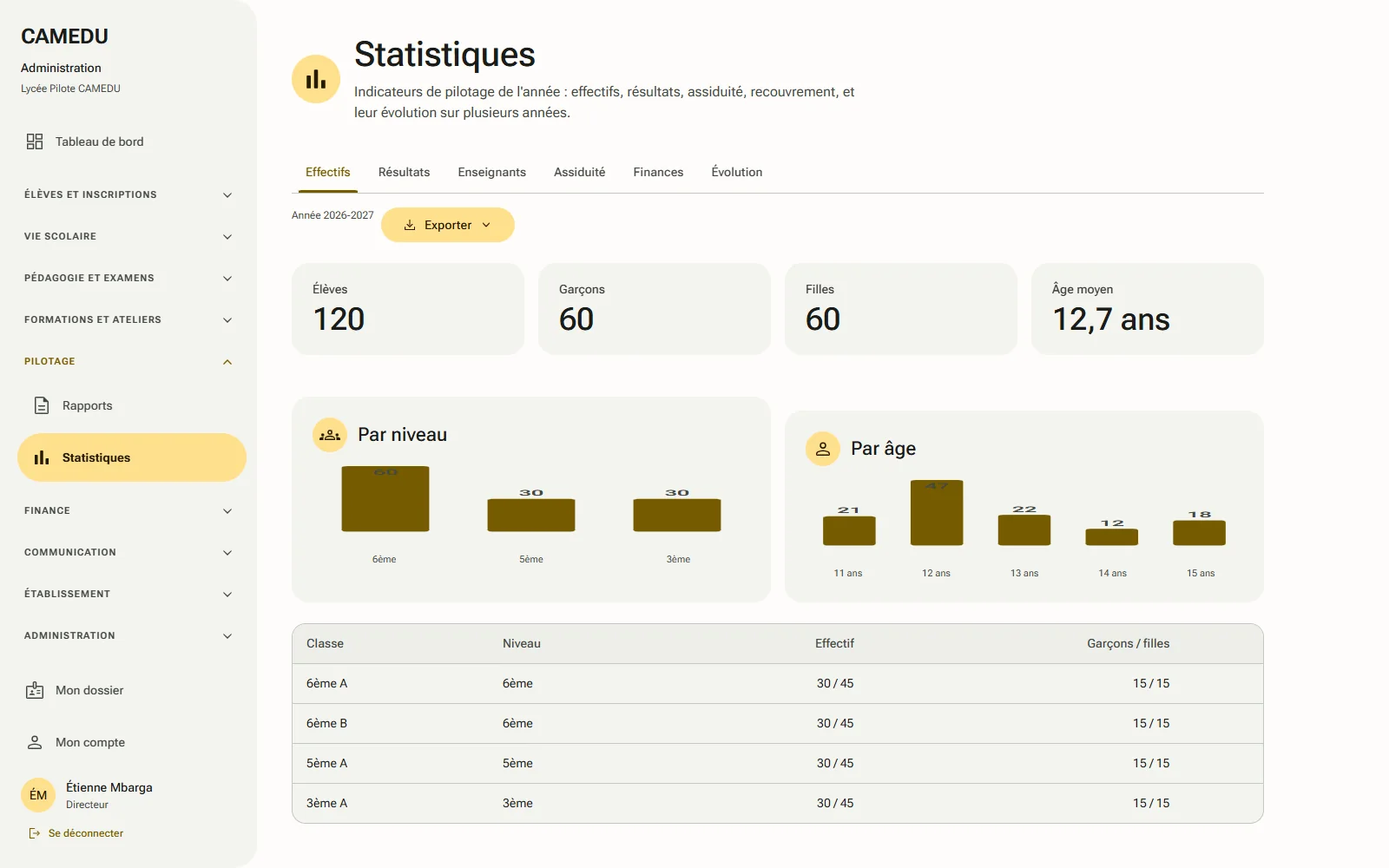Click the 6ème bar in Par niveau
Viewport: 1389px width, 868px height.
385,499
